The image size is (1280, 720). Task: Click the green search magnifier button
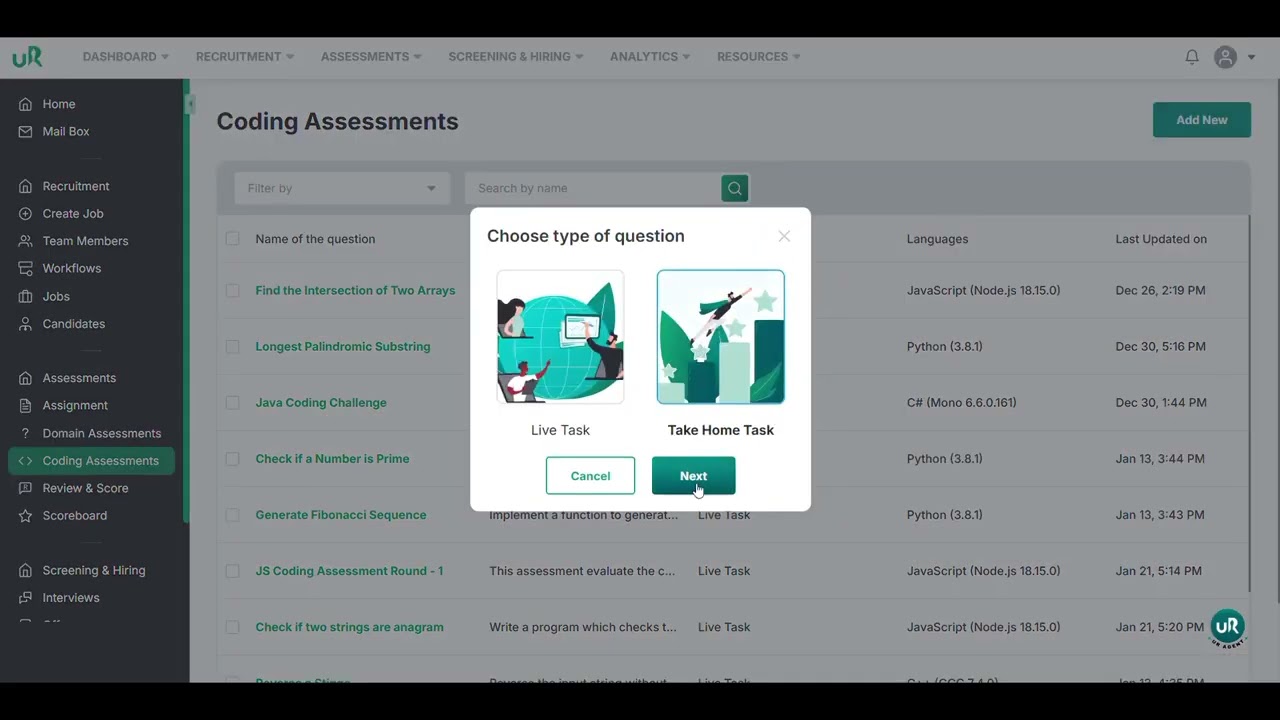(735, 188)
